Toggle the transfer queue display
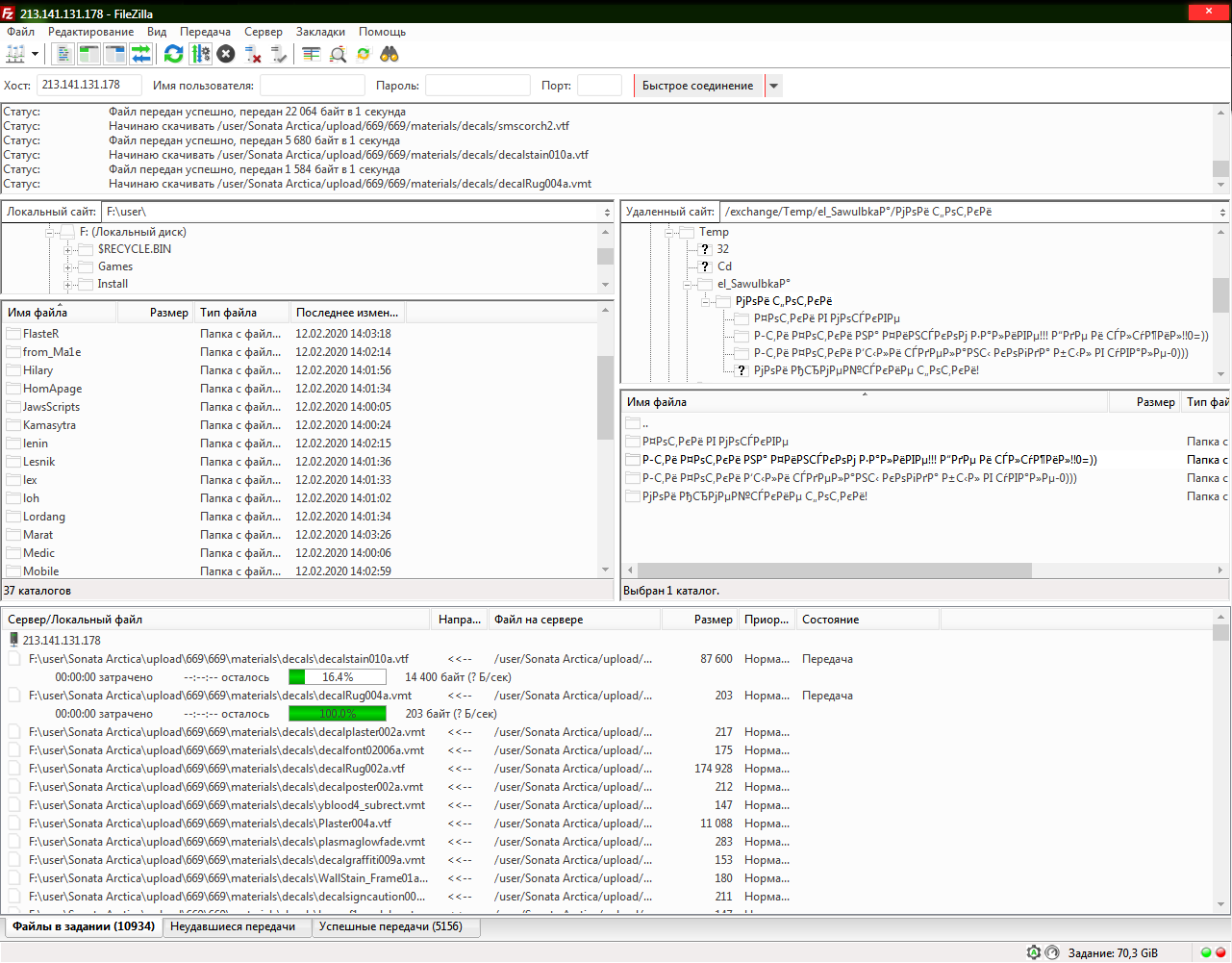Viewport: 1232px width, 963px height. pyautogui.click(x=141, y=55)
